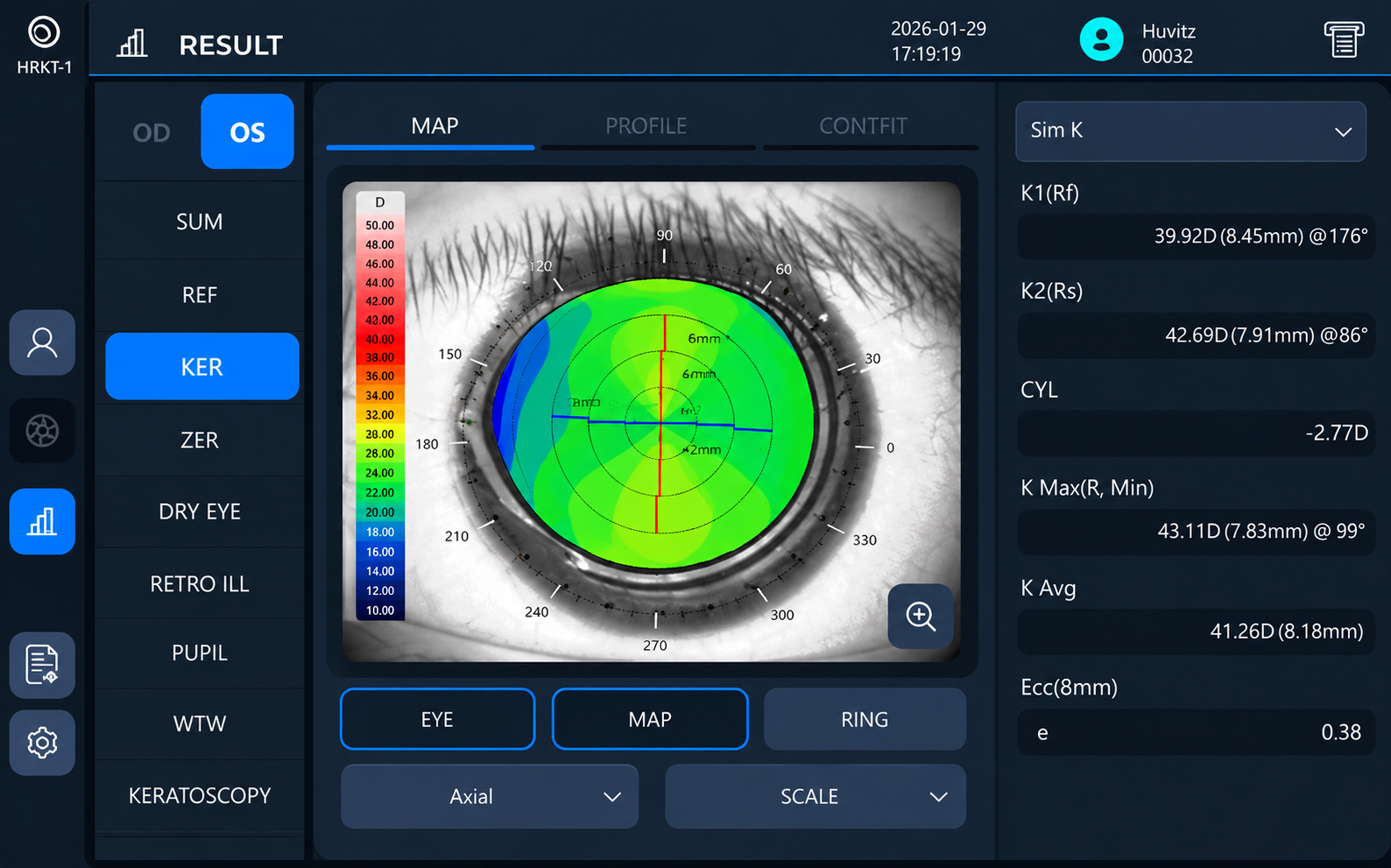Image resolution: width=1391 pixels, height=868 pixels.
Task: Open the RETRO ILL section
Action: point(200,583)
